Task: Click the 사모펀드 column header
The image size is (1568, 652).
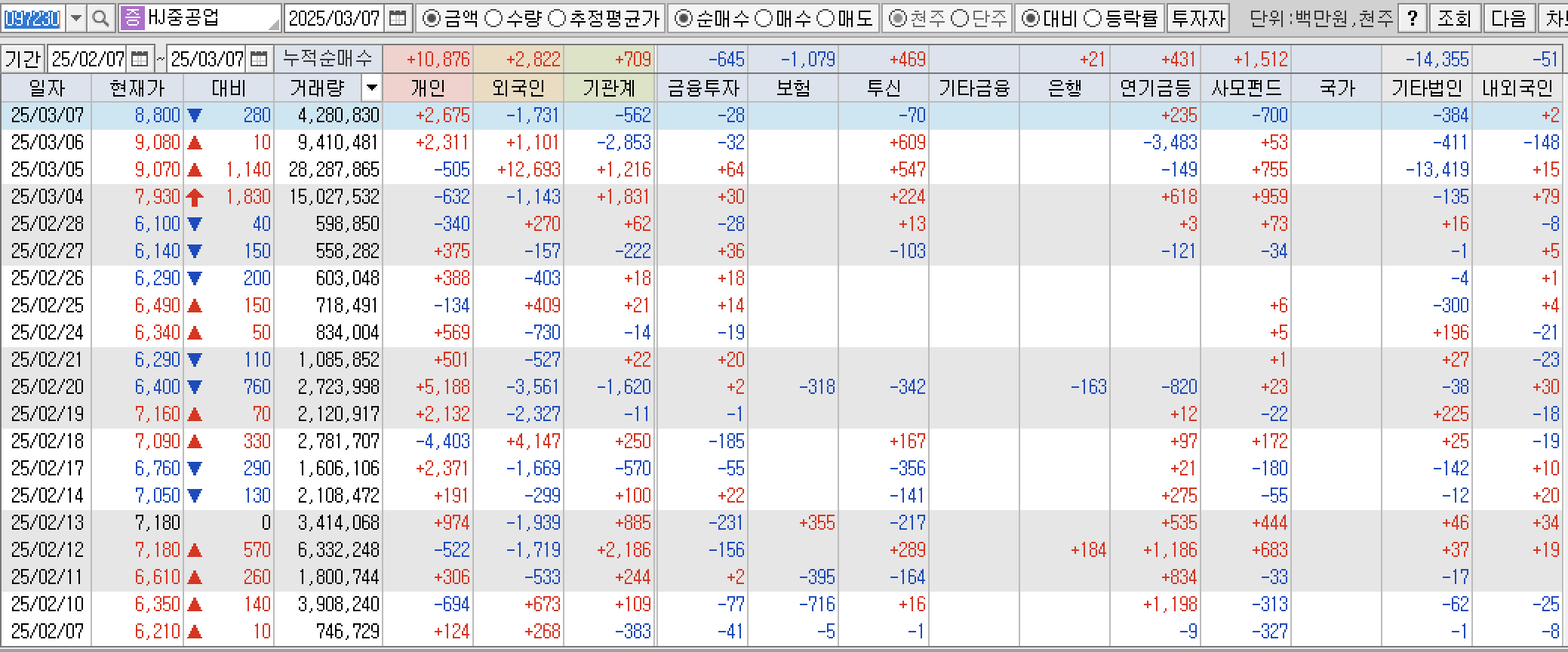Action: pyautogui.click(x=1246, y=88)
